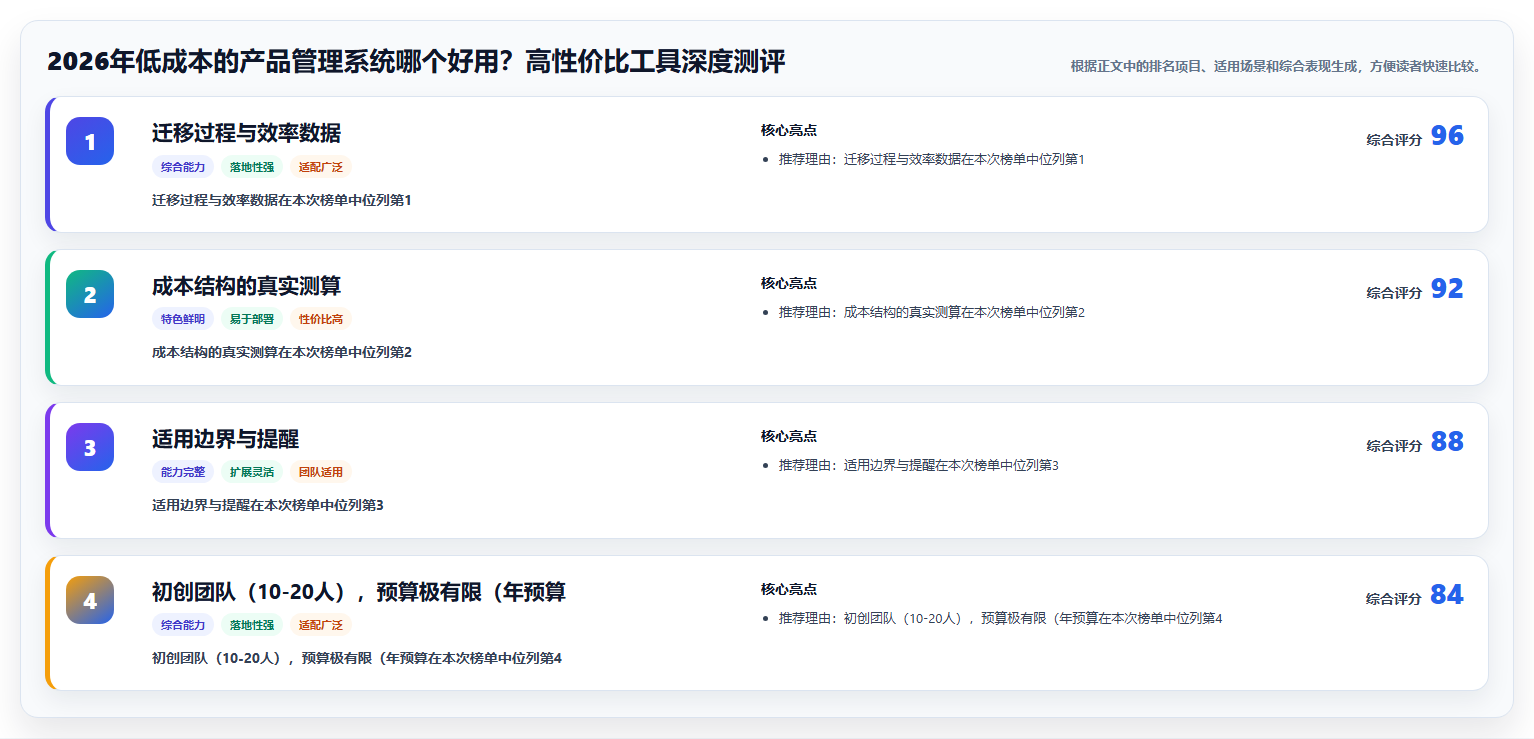This screenshot has height=739, width=1534.
Task: Select the 性价比高 tag
Action: tap(321, 320)
